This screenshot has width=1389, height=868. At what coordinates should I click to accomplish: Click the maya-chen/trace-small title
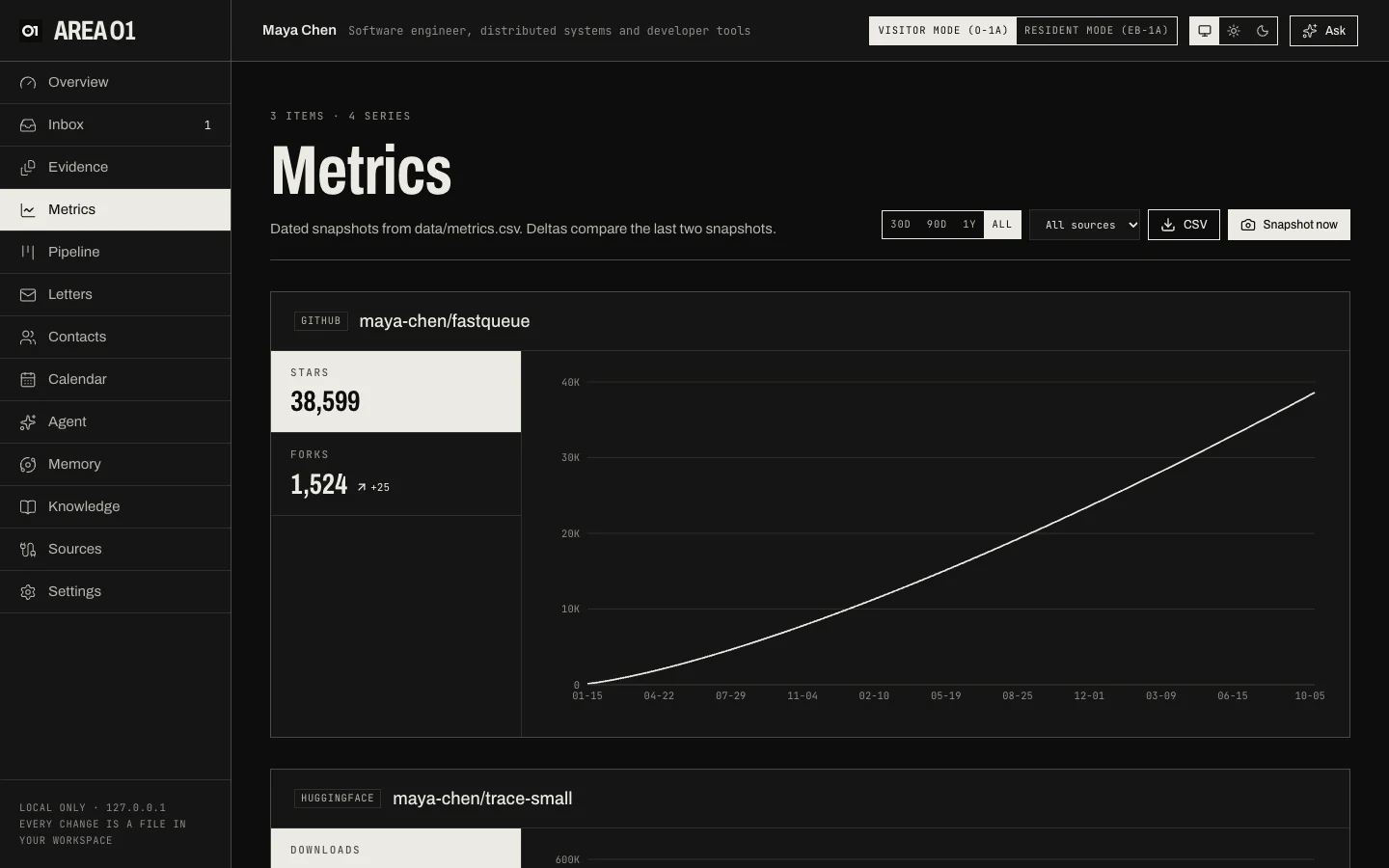click(482, 799)
